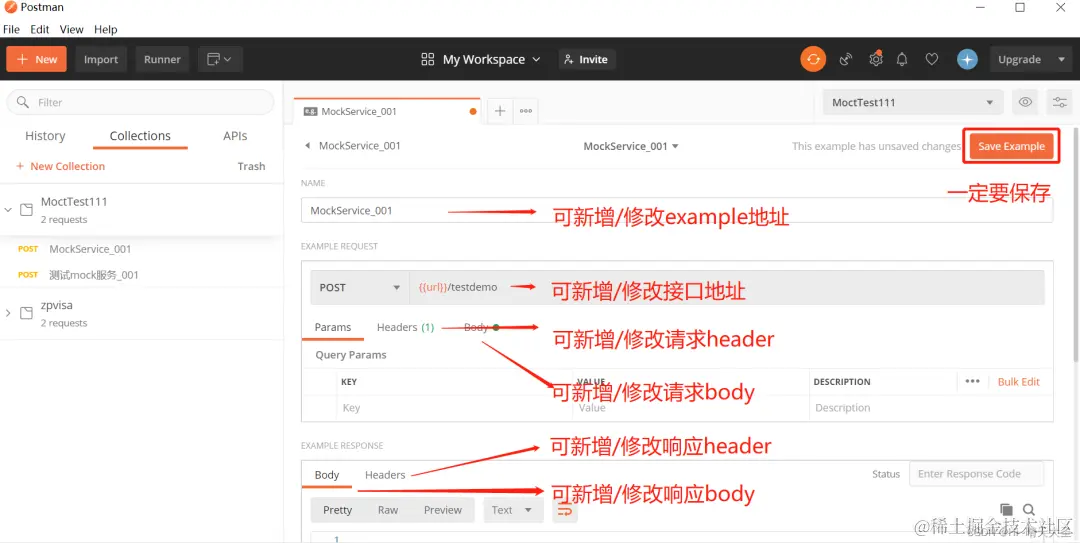The image size is (1080, 543).
Task: Open the new window layout icon
Action: (220, 59)
